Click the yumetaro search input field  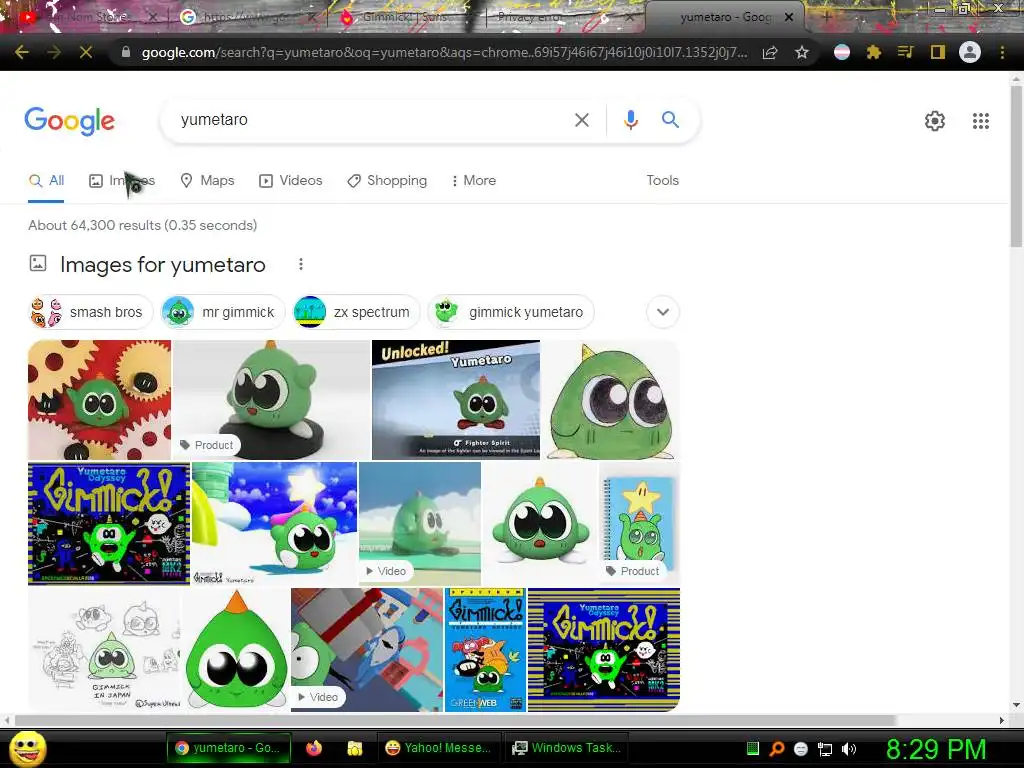372,120
